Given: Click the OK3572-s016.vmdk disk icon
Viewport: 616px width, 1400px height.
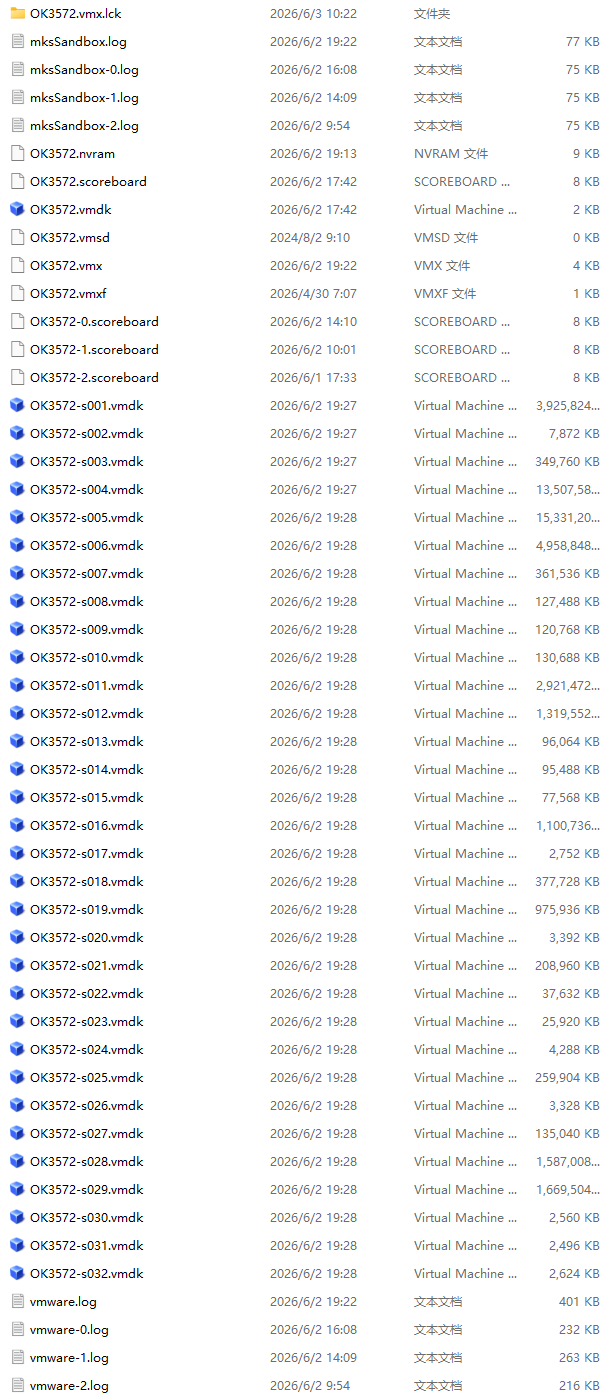Looking at the screenshot, I should [x=17, y=826].
